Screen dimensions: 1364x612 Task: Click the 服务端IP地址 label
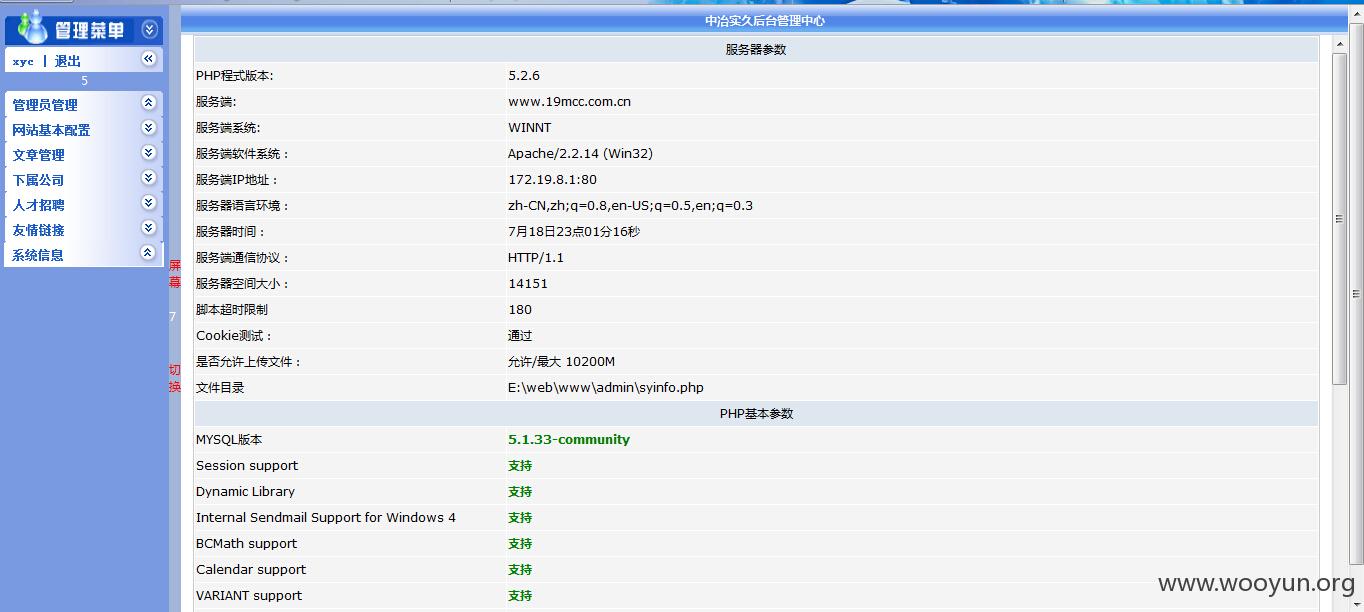(x=237, y=180)
